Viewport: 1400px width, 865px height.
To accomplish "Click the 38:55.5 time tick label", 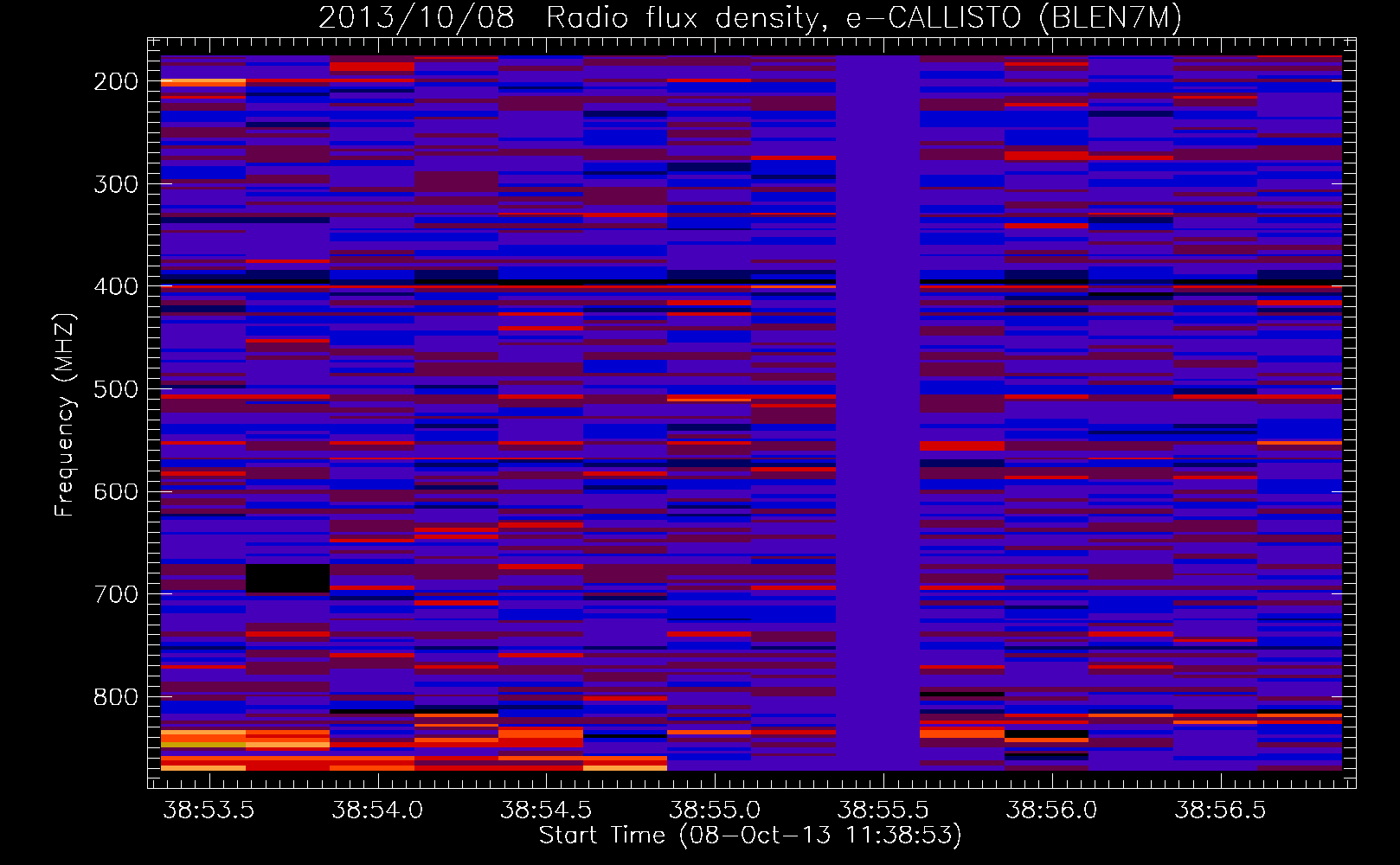I will click(883, 810).
